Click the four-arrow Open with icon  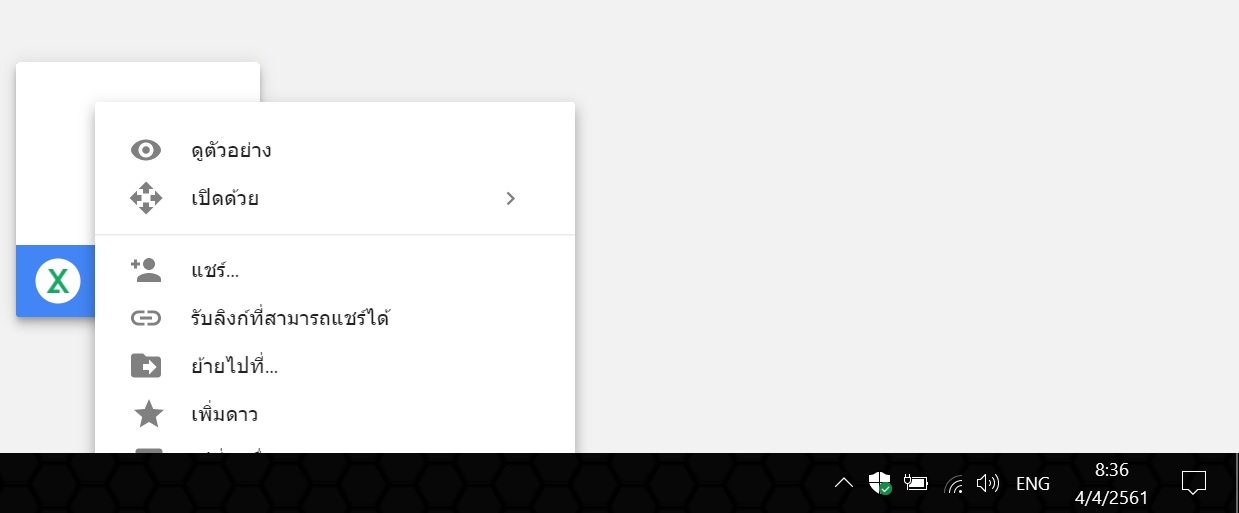(x=146, y=198)
